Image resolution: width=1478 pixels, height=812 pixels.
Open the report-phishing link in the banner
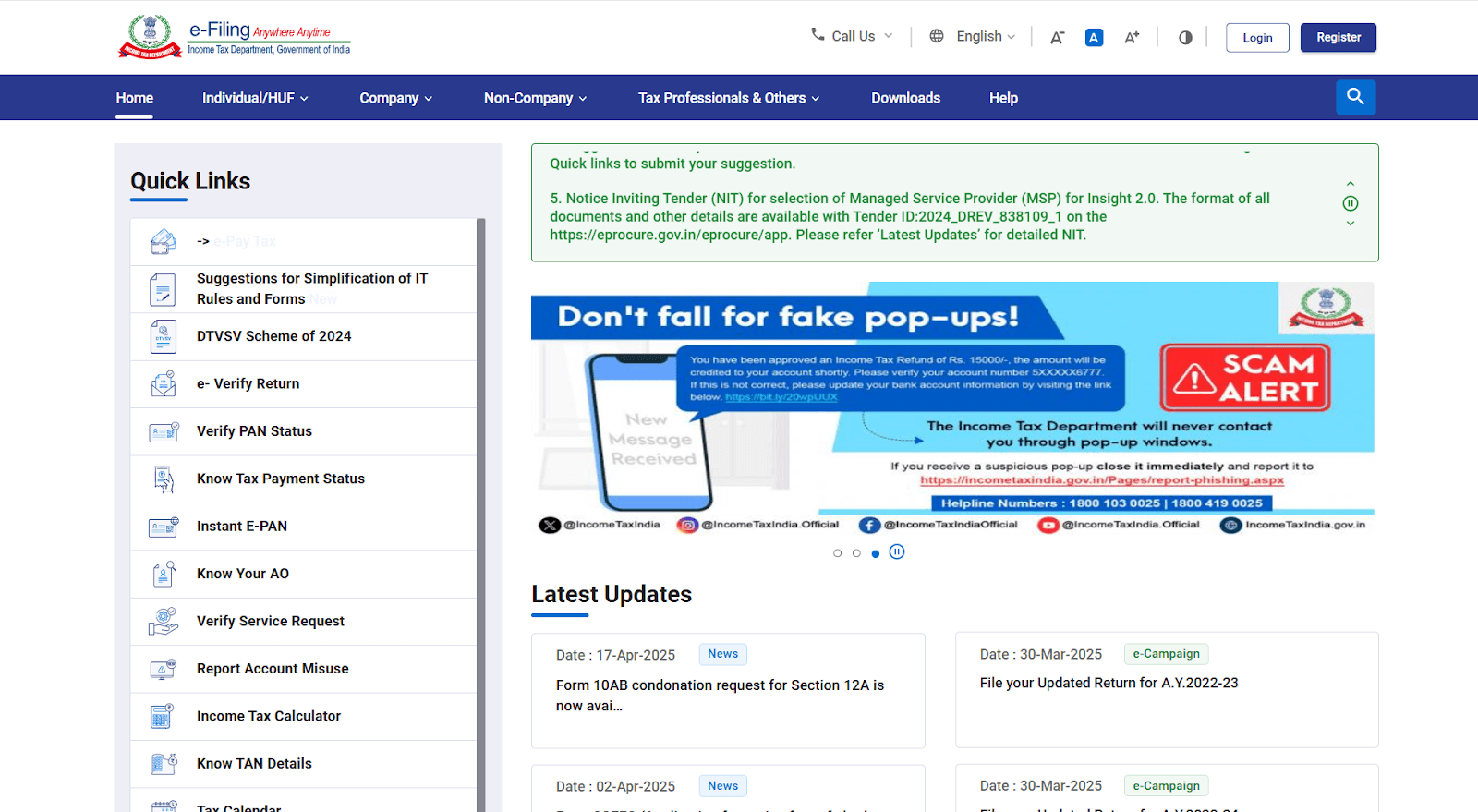(x=1102, y=480)
